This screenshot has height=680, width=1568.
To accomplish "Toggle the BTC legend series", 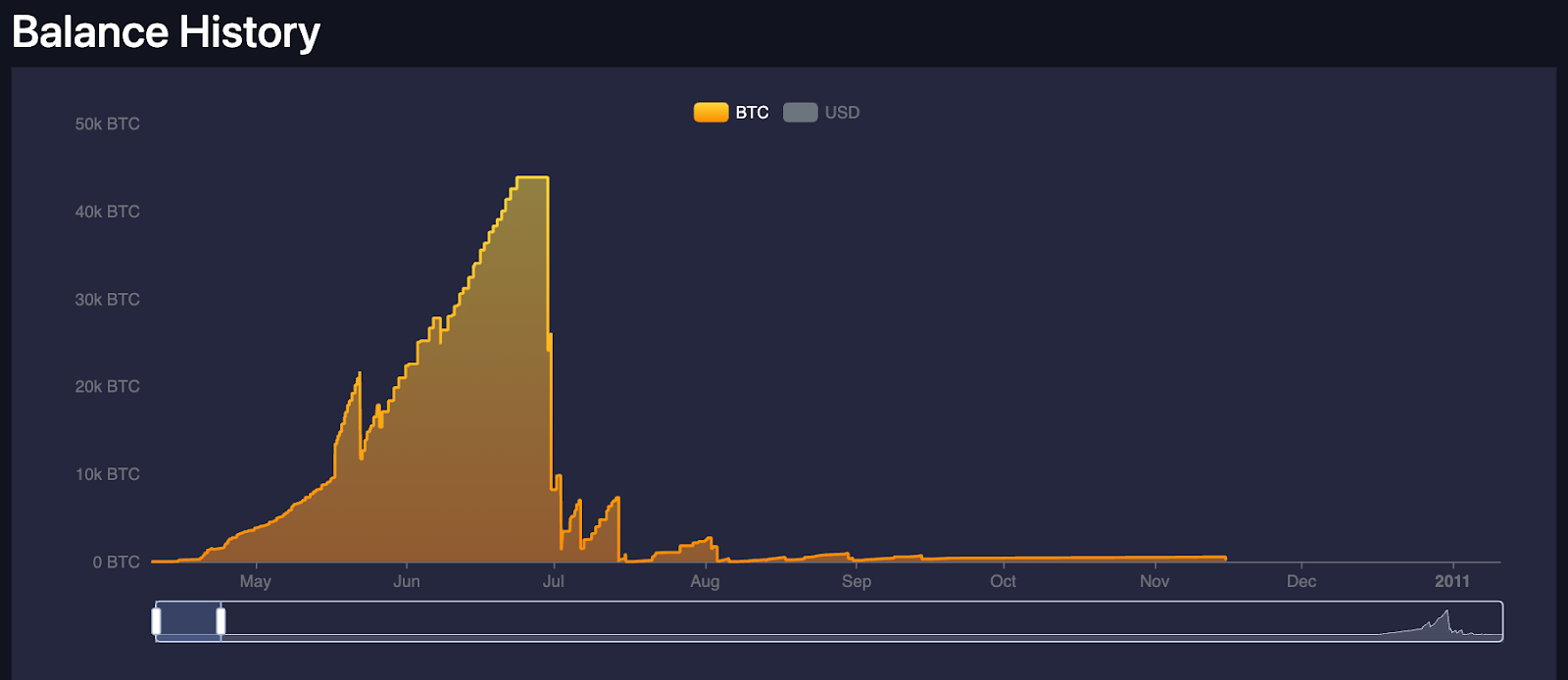I will [731, 113].
